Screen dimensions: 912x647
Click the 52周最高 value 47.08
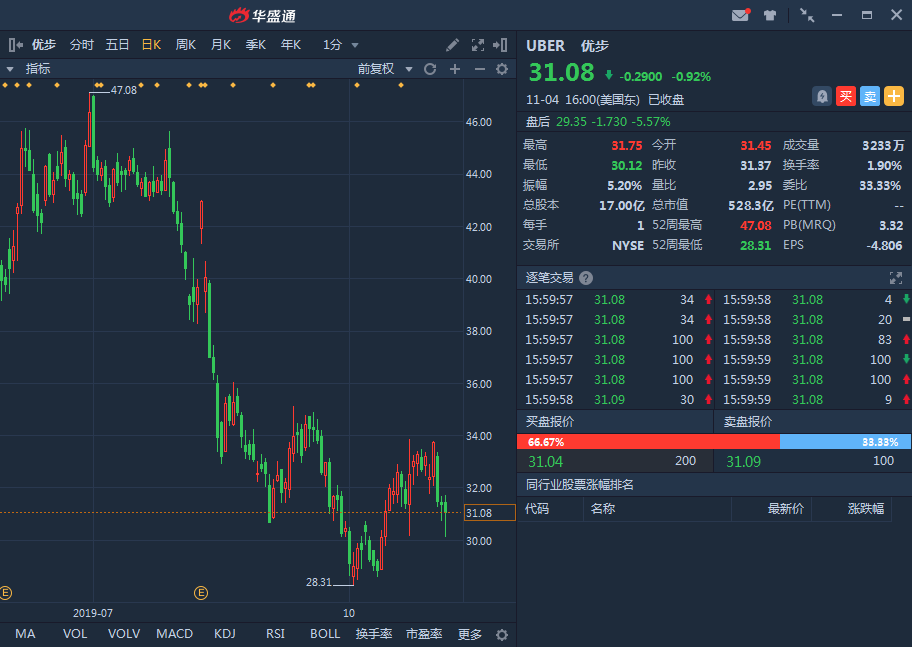(756, 226)
